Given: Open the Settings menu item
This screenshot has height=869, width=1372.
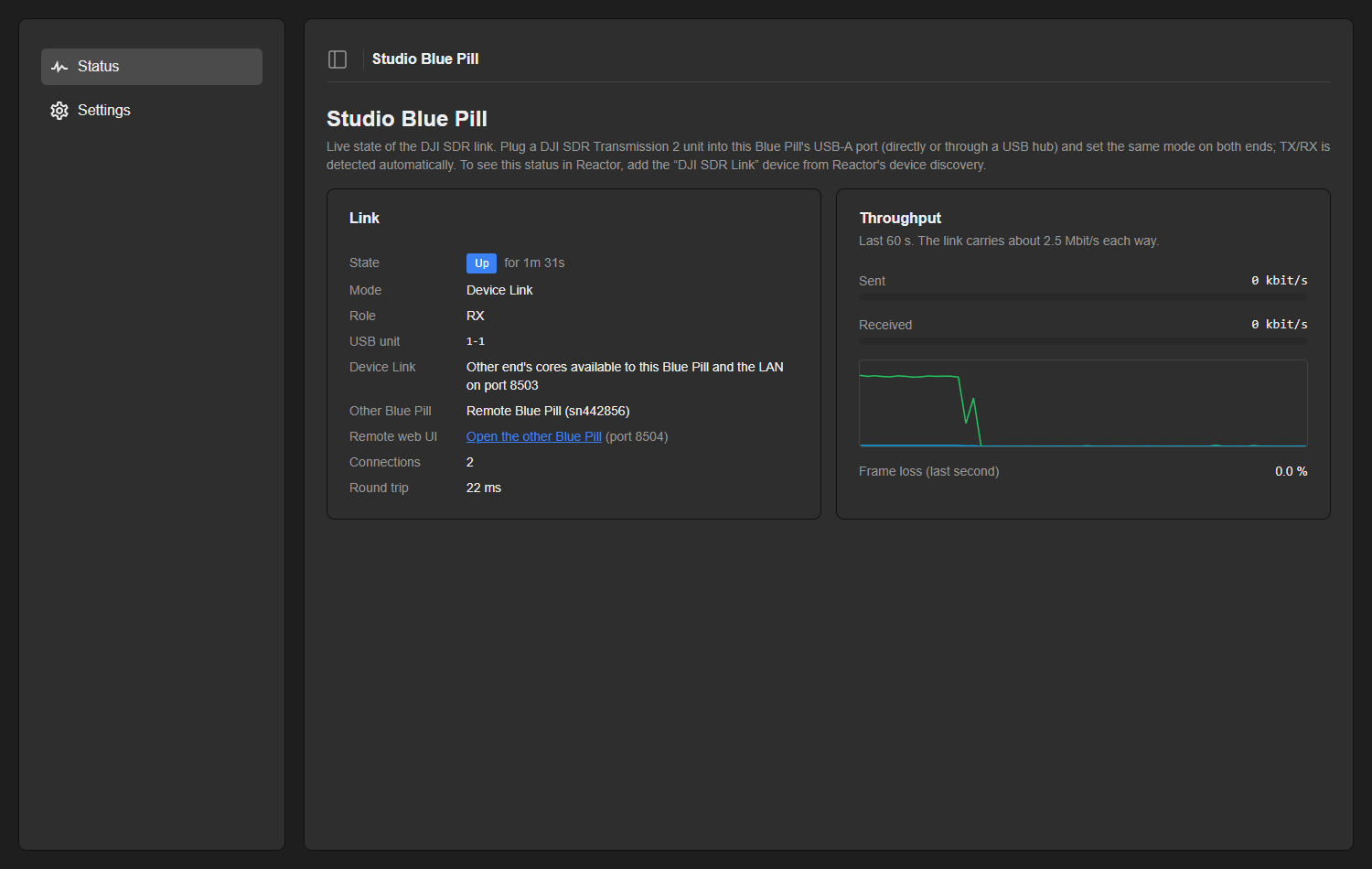Looking at the screenshot, I should [152, 111].
